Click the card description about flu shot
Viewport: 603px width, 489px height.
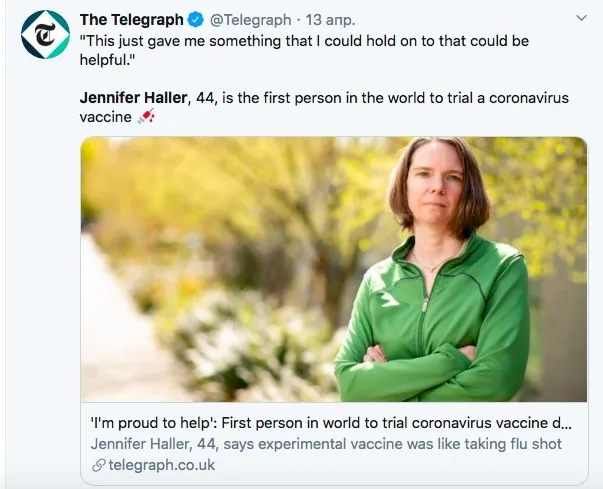coord(325,444)
